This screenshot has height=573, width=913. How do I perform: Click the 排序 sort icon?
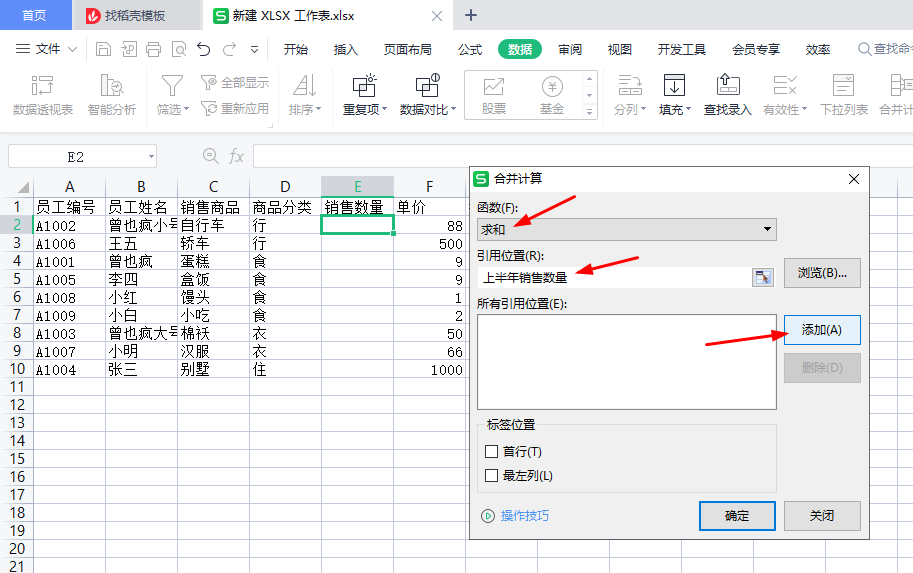(305, 86)
